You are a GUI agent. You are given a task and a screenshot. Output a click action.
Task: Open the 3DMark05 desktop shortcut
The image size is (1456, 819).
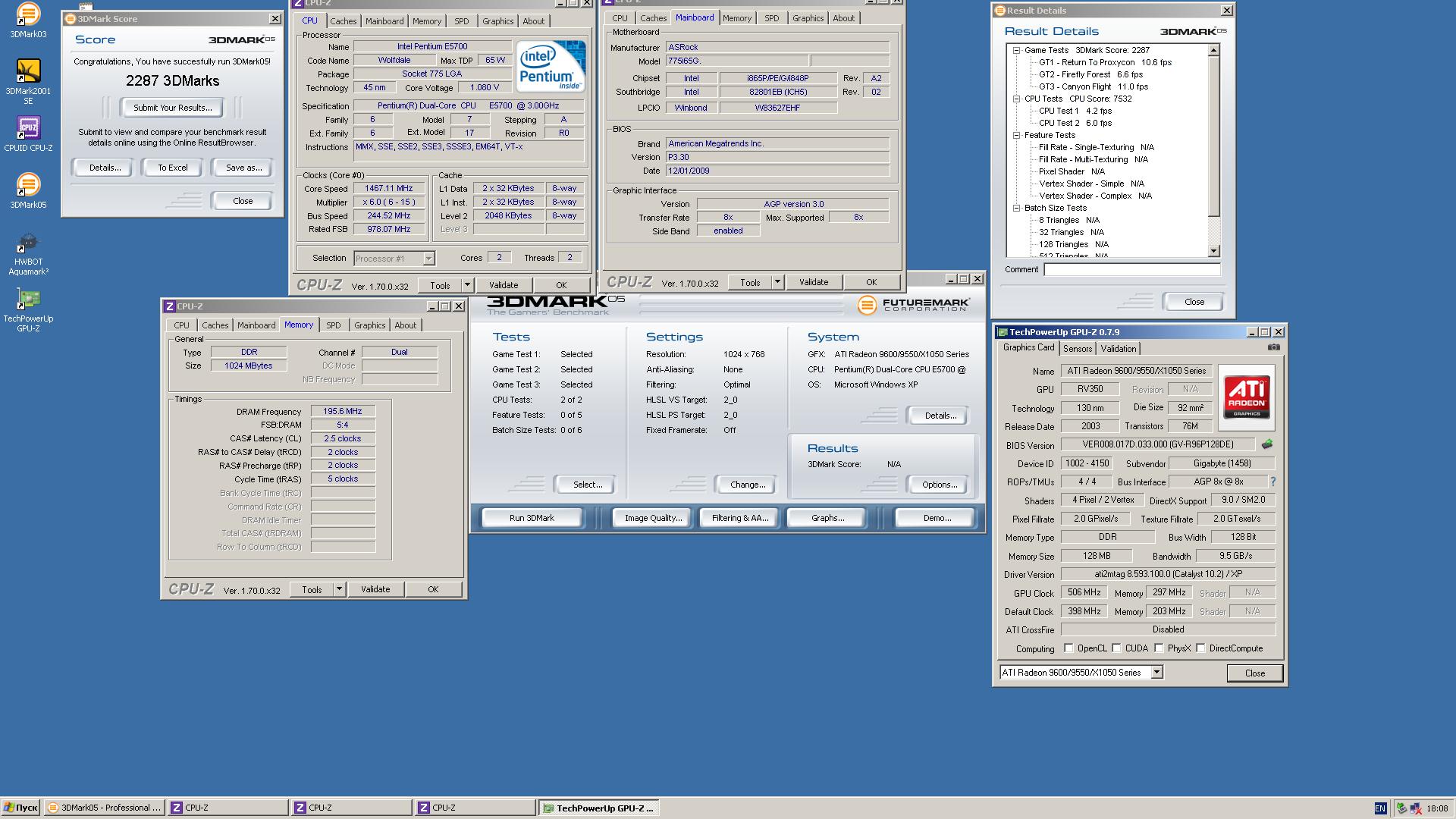tap(28, 191)
